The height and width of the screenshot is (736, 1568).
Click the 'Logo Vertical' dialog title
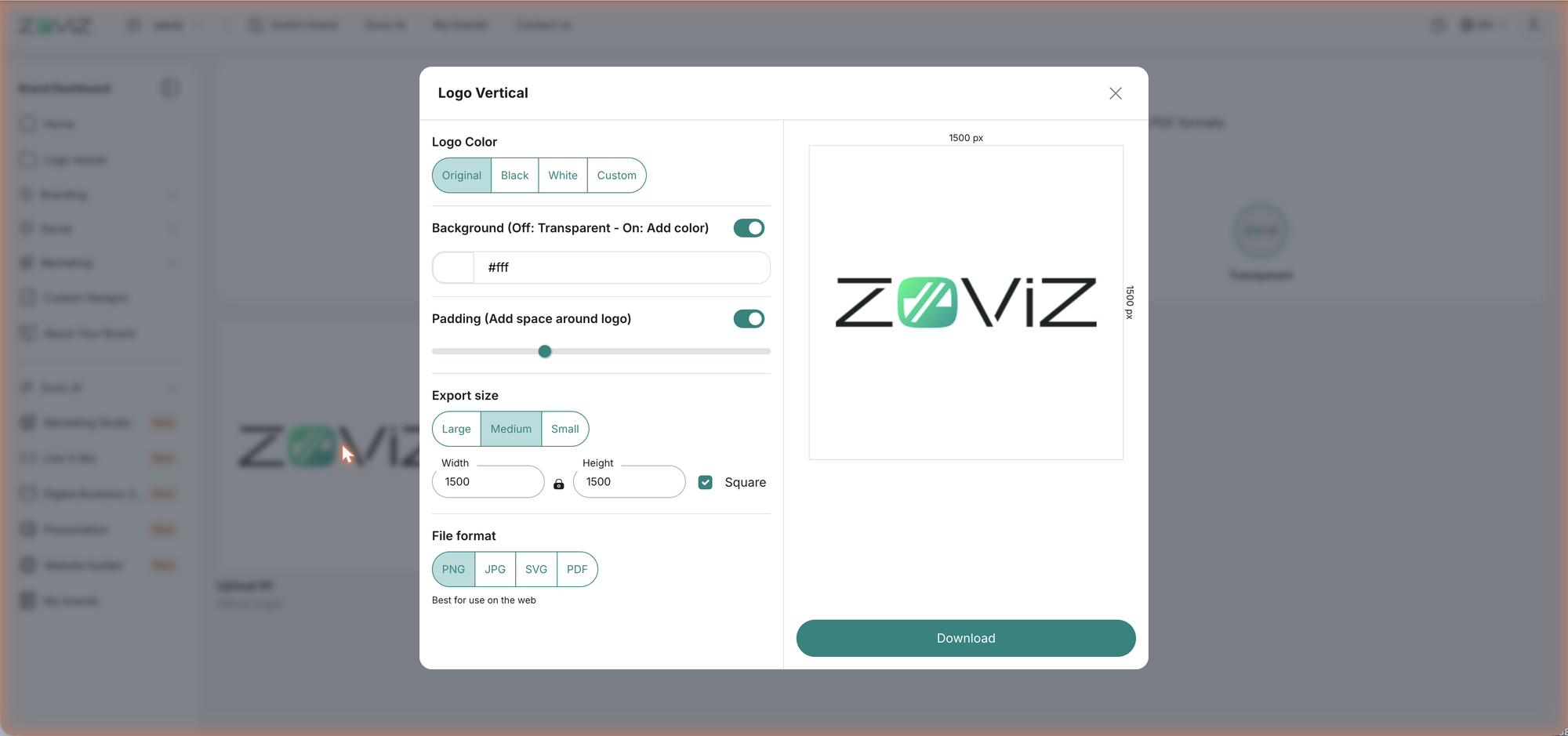[483, 92]
